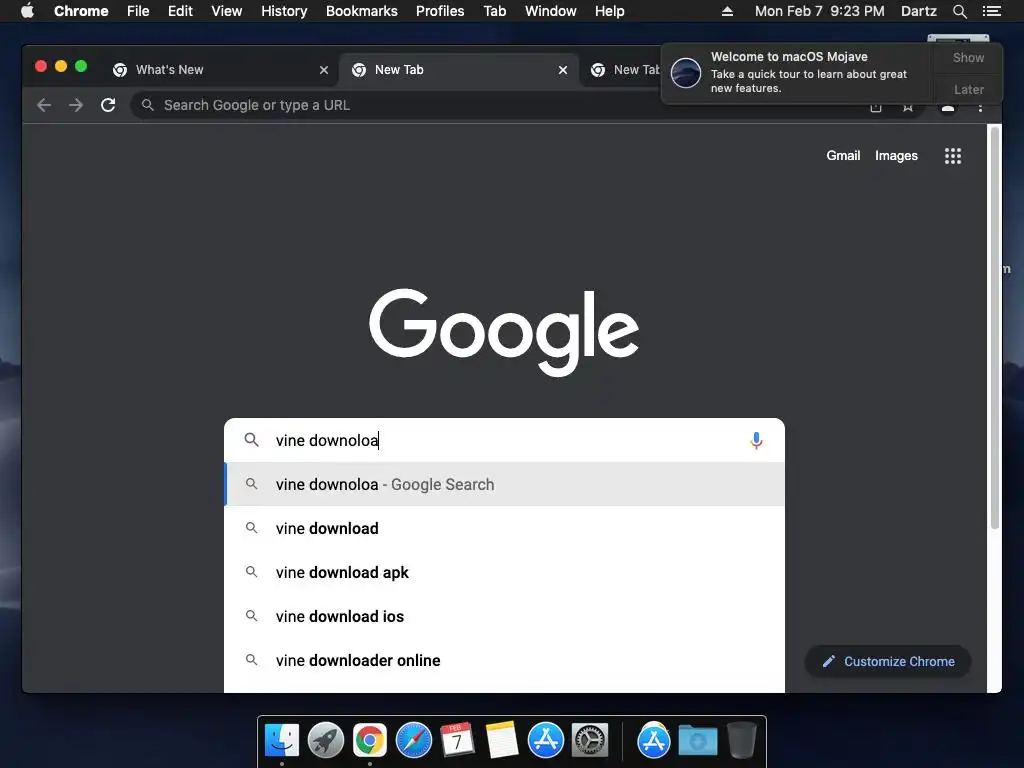Open the Bookmarks menu

(362, 11)
